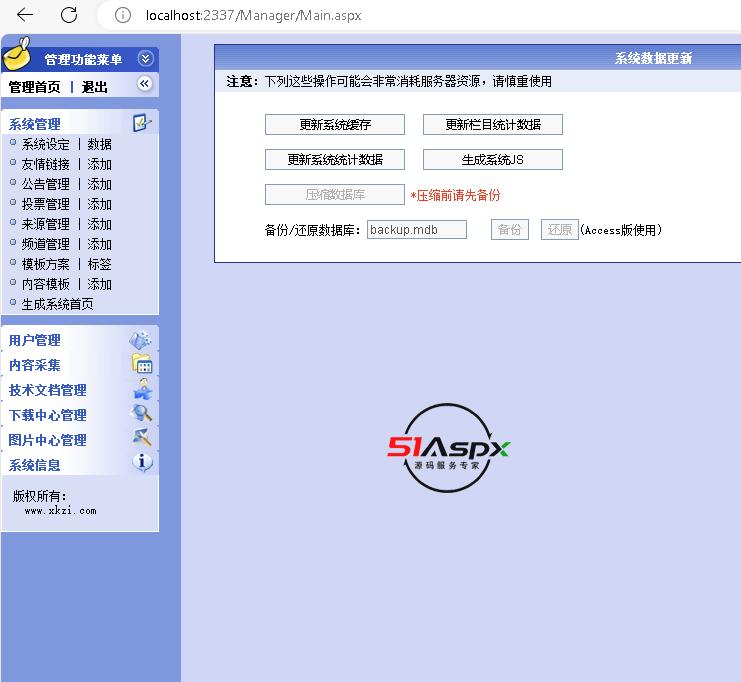The width and height of the screenshot is (741, 682).
Task: Open 系统设定 menu item
Action: [x=45, y=144]
